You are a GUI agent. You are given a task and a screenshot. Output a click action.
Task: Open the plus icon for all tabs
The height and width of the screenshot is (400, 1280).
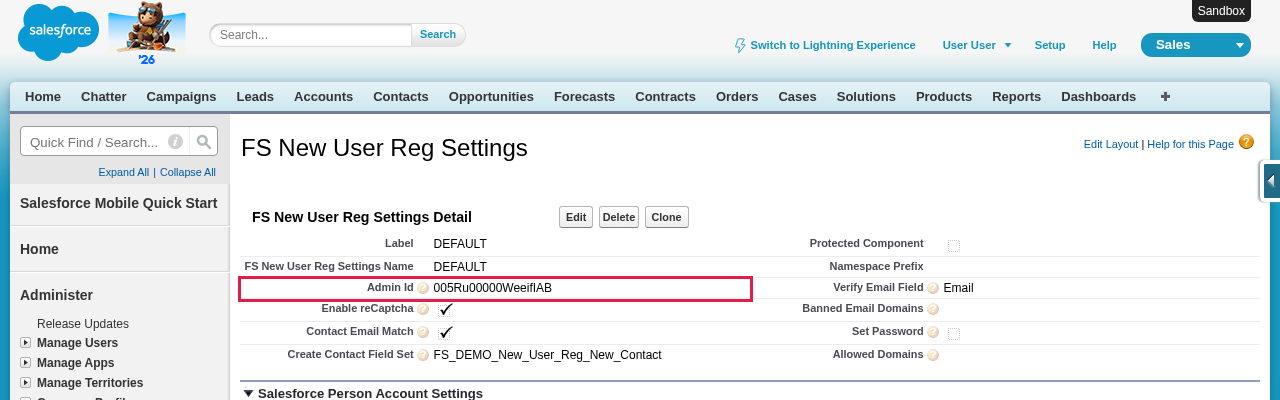pyautogui.click(x=1165, y=97)
